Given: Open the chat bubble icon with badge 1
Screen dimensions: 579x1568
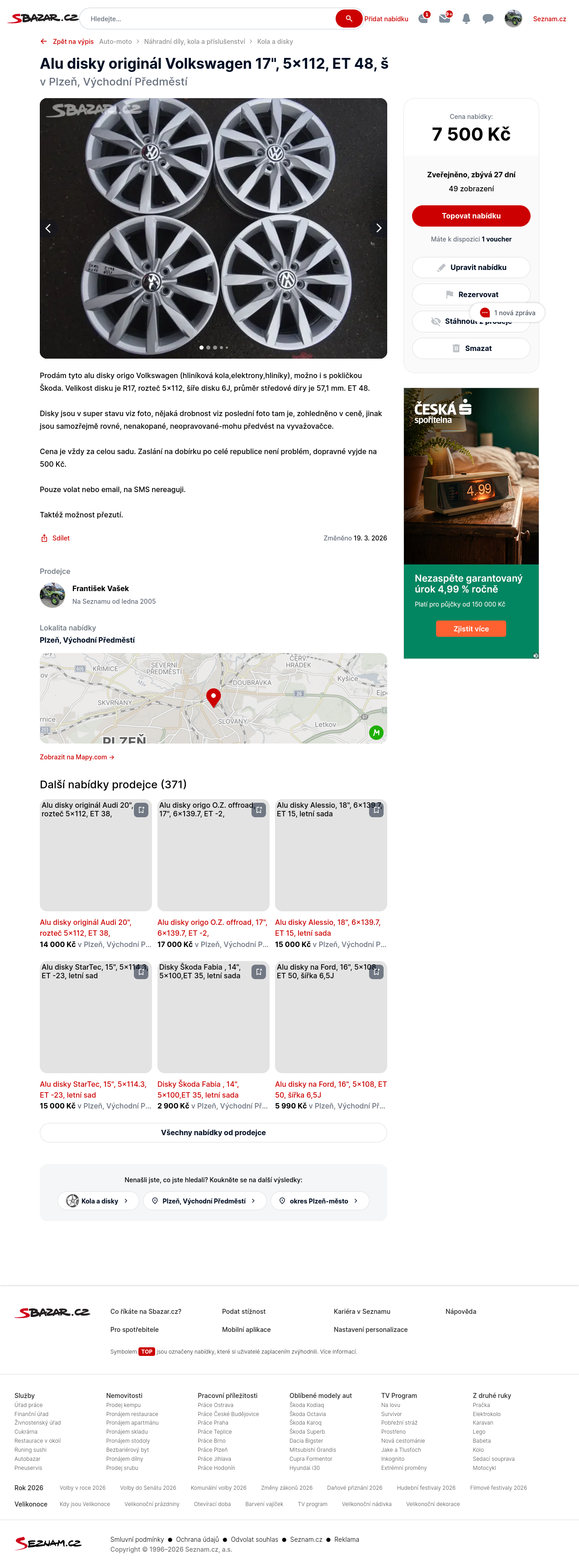Looking at the screenshot, I should (423, 19).
